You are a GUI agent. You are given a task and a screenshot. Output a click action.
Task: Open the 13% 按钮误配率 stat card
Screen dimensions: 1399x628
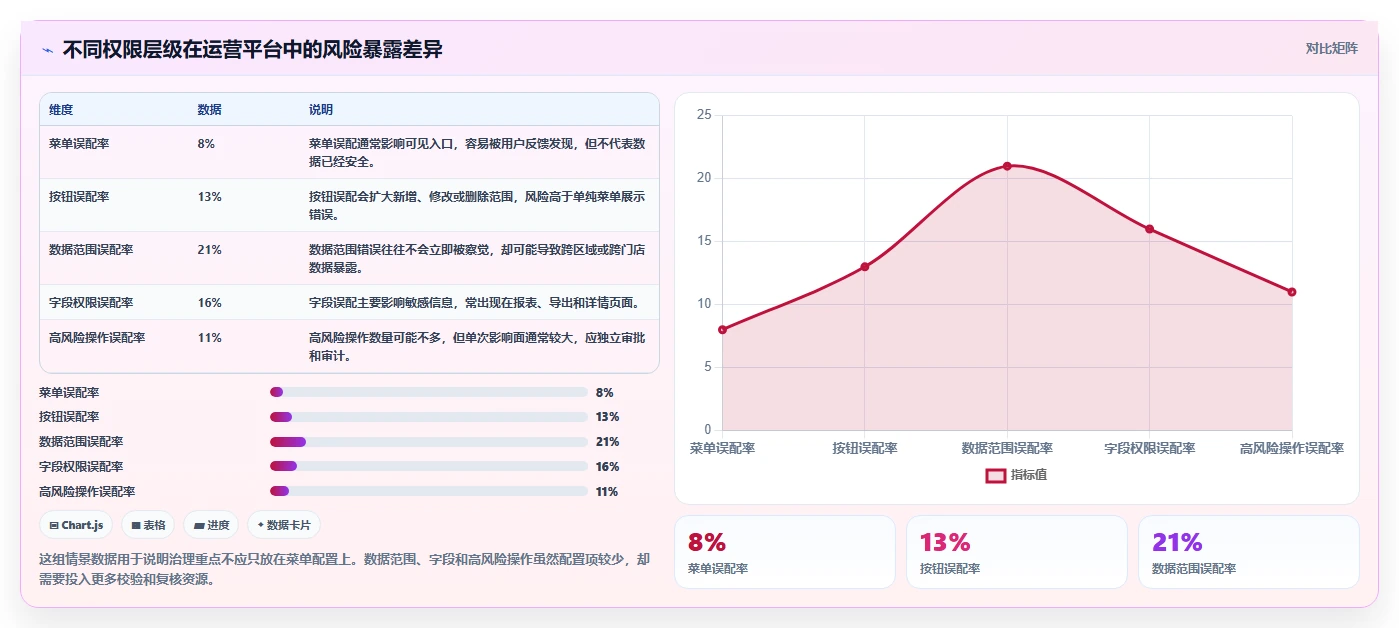(1017, 552)
